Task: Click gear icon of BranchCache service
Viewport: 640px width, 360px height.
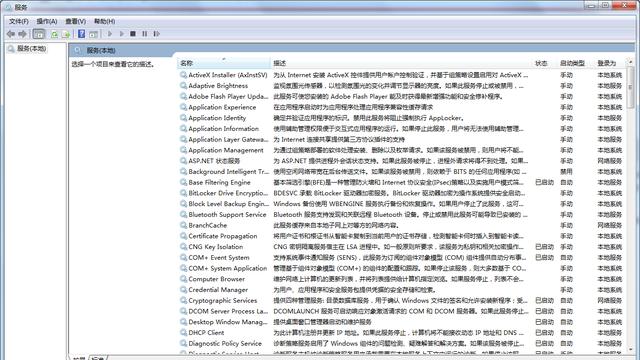Action: (184, 225)
